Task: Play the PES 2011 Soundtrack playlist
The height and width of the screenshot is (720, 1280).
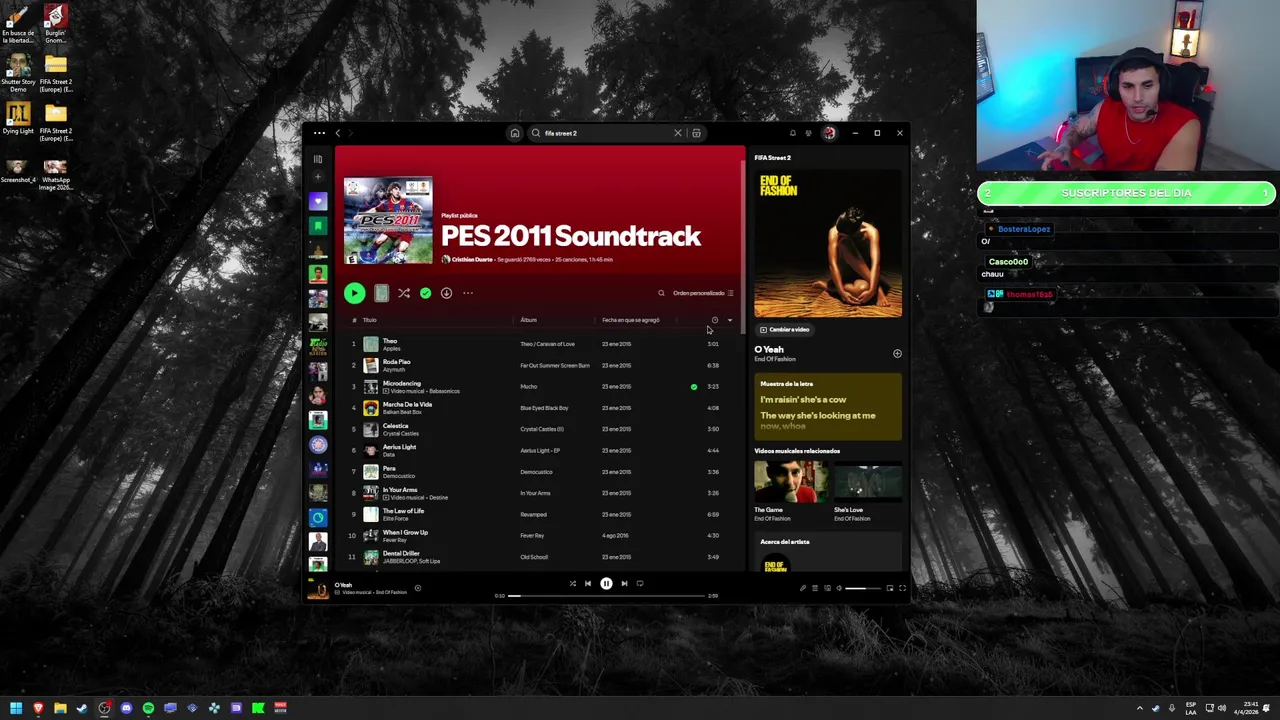Action: 354,293
